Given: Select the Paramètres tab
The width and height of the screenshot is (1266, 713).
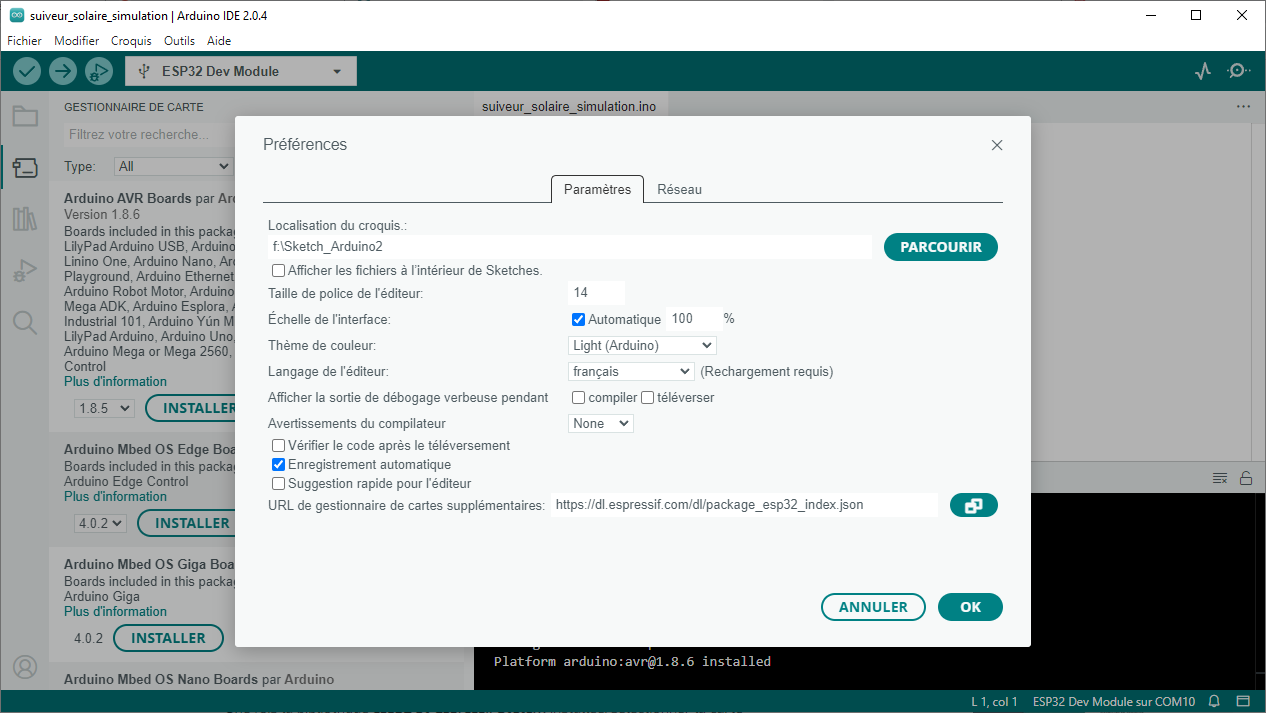Looking at the screenshot, I should (x=598, y=189).
